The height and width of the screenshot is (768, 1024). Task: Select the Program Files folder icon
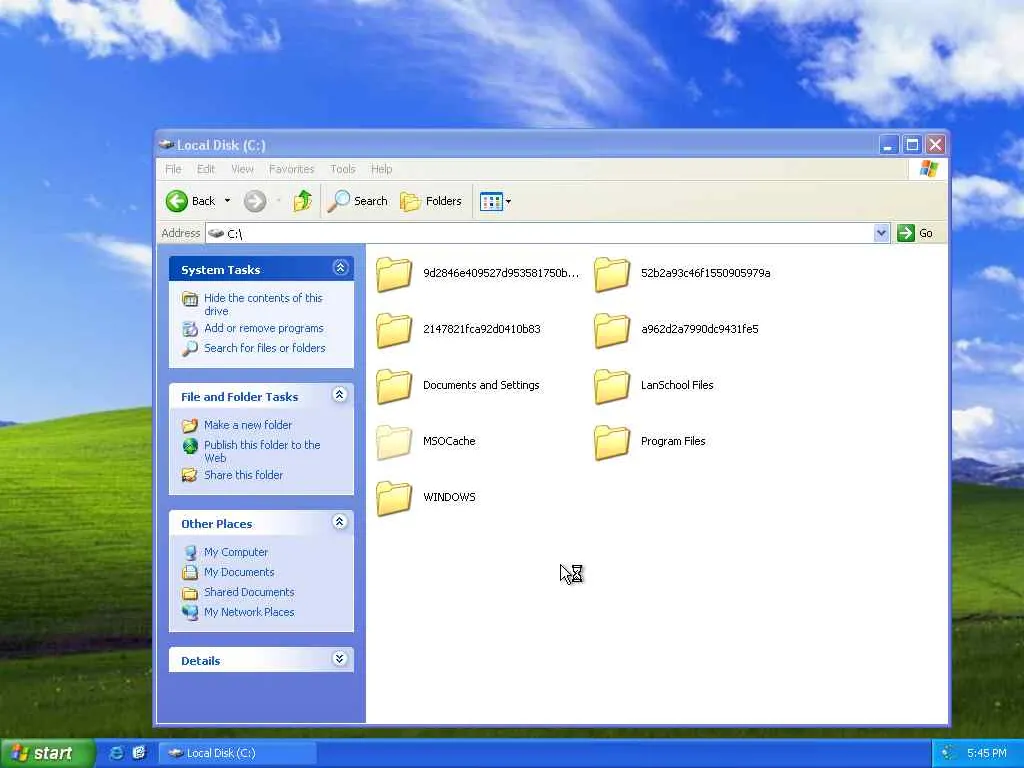pyautogui.click(x=612, y=442)
